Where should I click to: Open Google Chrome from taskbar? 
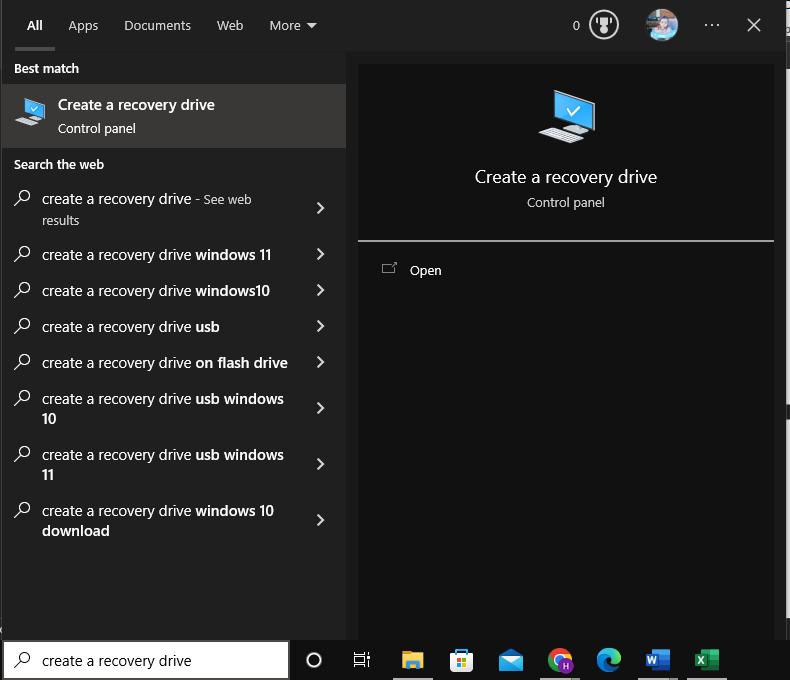[560, 660]
